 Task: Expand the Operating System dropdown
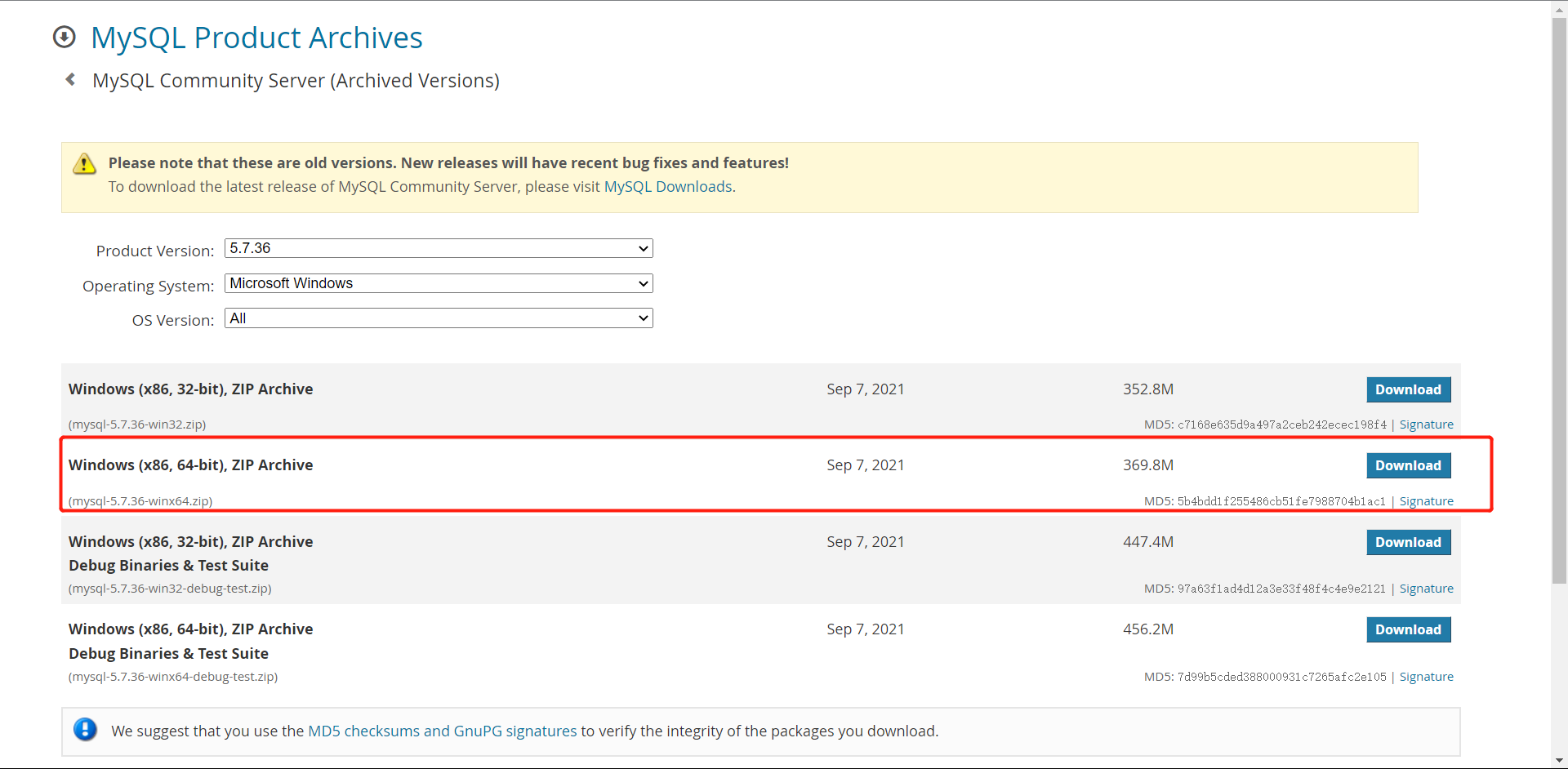pyautogui.click(x=439, y=283)
